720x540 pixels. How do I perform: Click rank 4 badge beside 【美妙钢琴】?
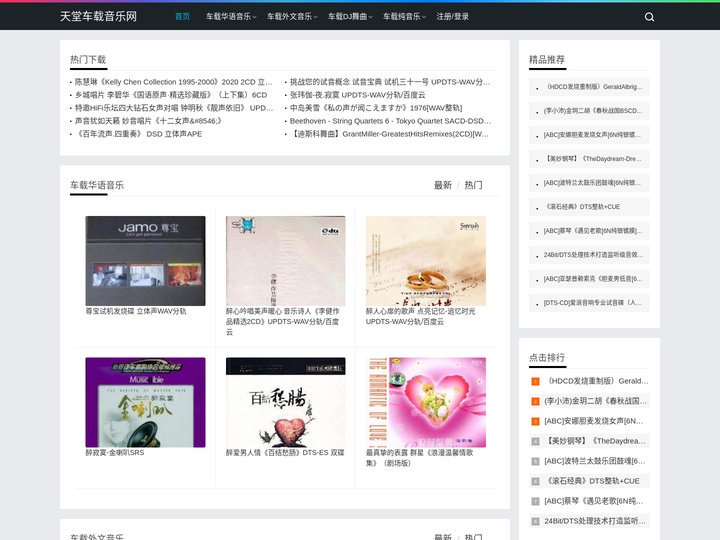pyautogui.click(x=535, y=441)
